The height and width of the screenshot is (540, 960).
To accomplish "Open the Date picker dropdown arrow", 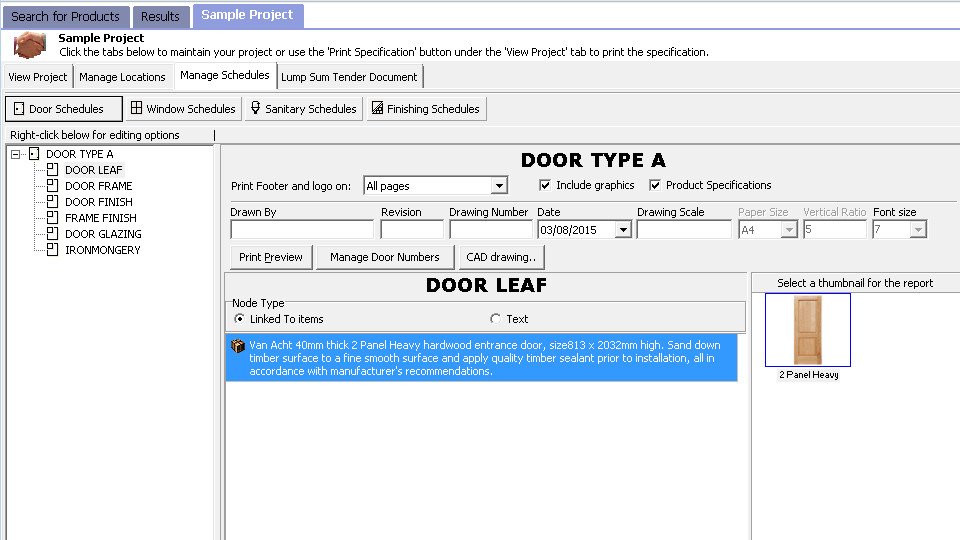I will [623, 230].
